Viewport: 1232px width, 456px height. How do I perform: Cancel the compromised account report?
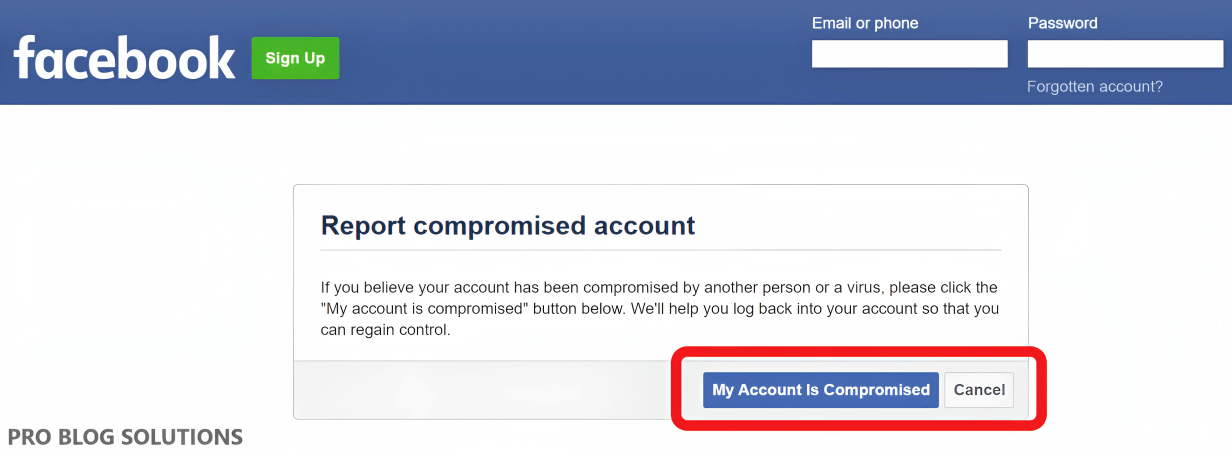979,390
